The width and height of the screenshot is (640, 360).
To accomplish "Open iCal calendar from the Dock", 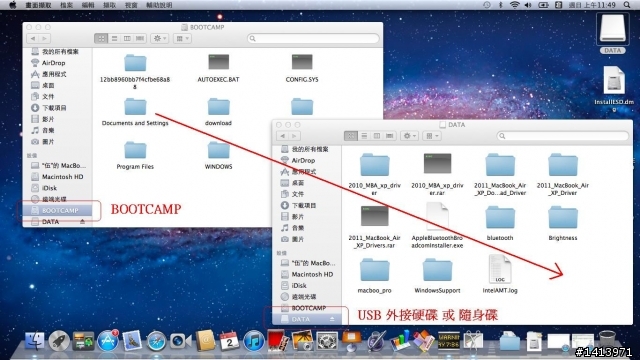I will point(229,341).
